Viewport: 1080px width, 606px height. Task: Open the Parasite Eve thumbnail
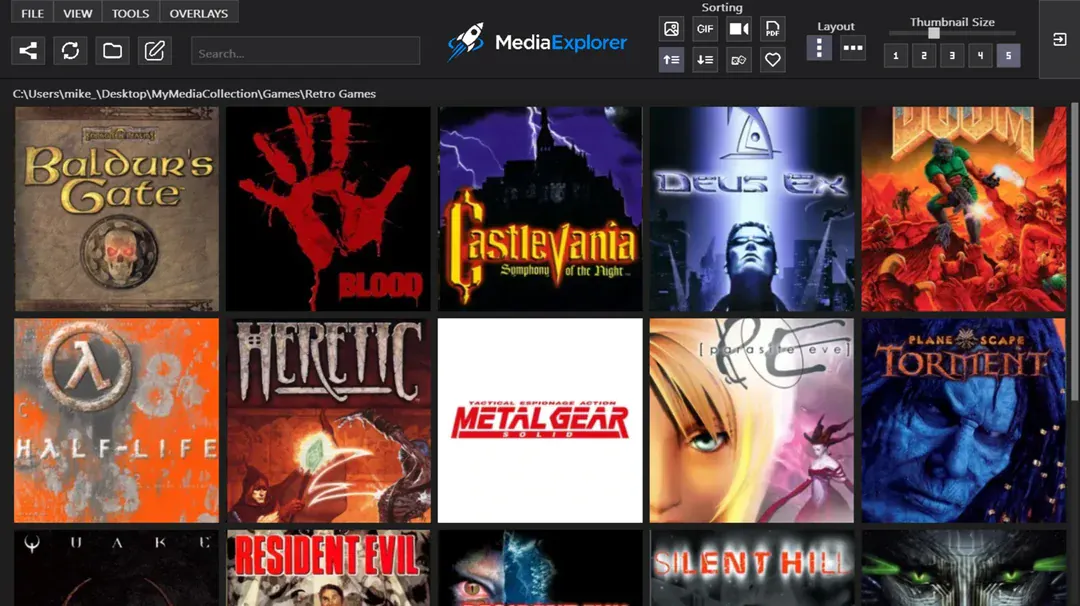(x=751, y=420)
